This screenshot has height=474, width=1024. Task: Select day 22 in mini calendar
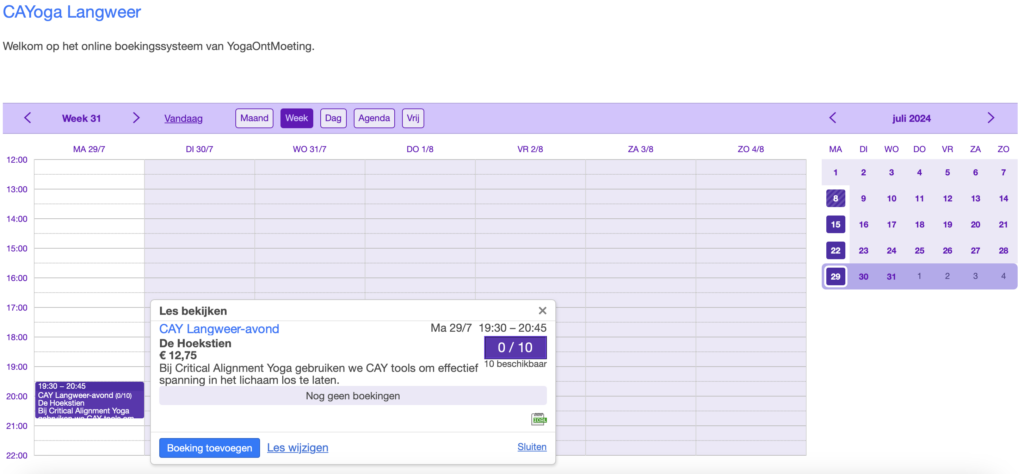point(835,251)
